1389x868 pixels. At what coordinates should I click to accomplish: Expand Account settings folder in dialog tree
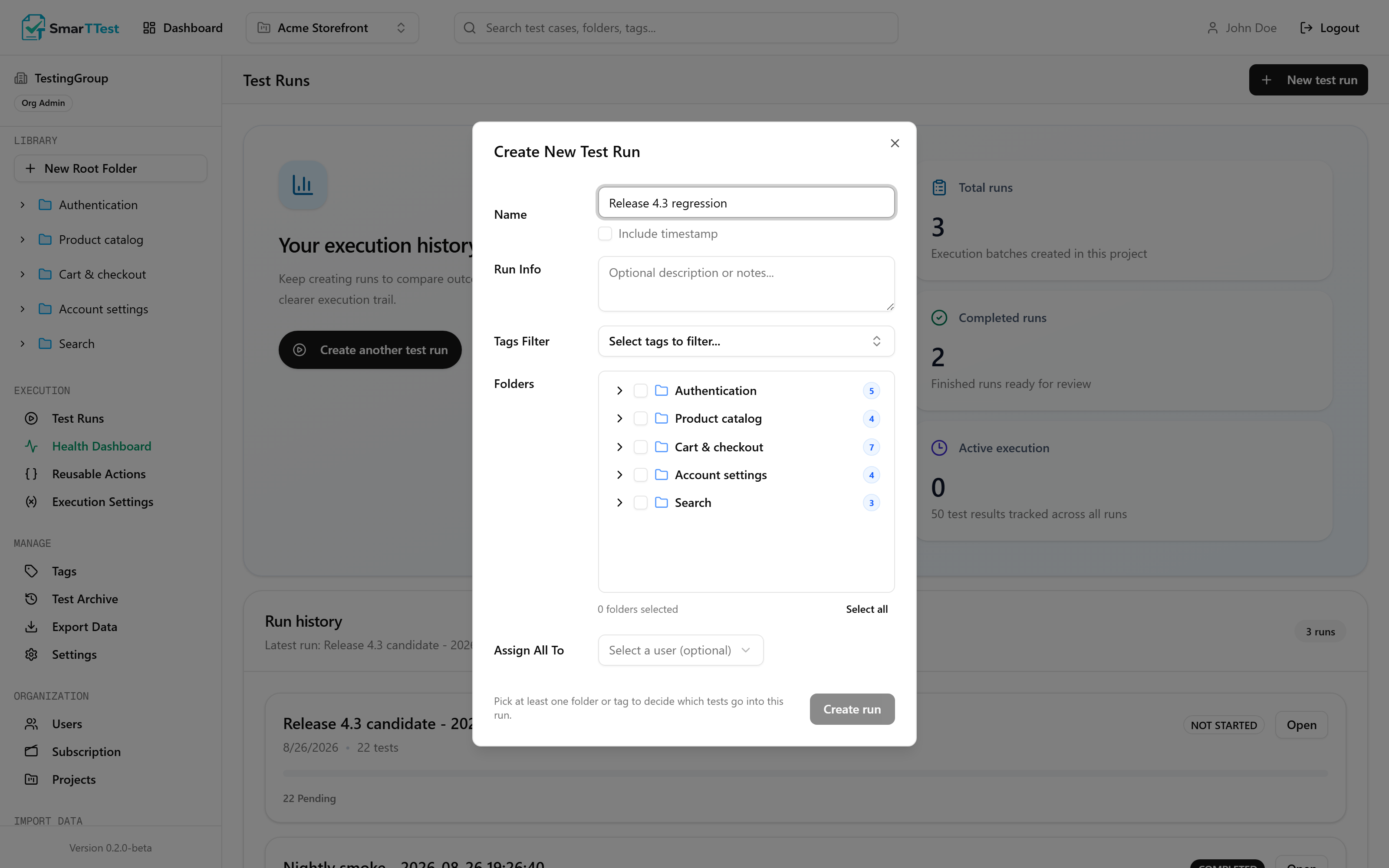pos(619,475)
